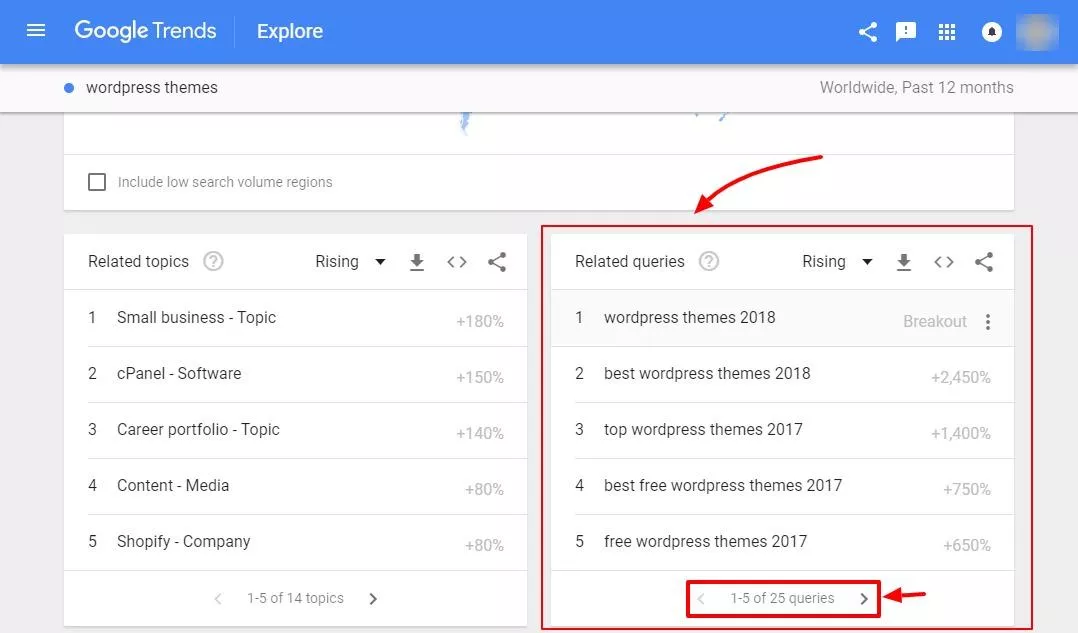The height and width of the screenshot is (633, 1078).
Task: Enable Include low search volume regions
Action: click(x=97, y=182)
